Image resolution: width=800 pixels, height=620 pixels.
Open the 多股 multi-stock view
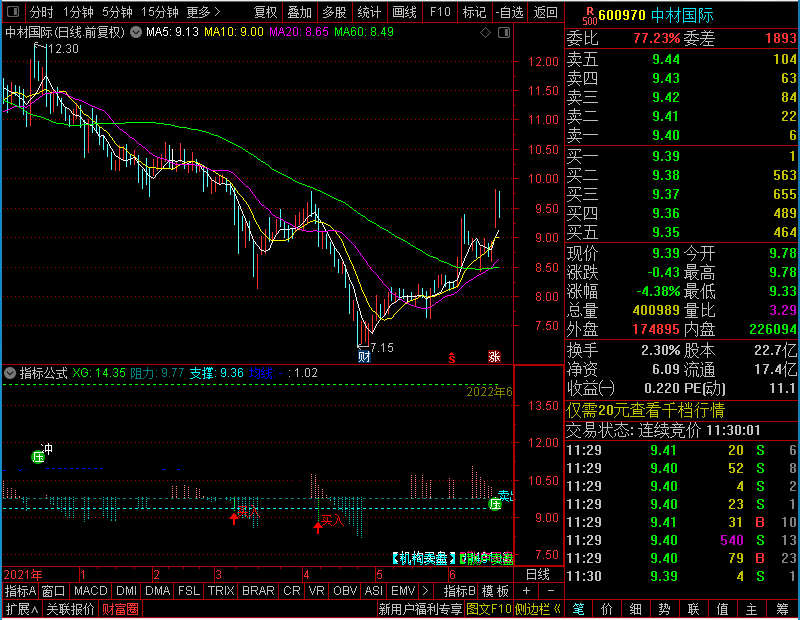335,12
